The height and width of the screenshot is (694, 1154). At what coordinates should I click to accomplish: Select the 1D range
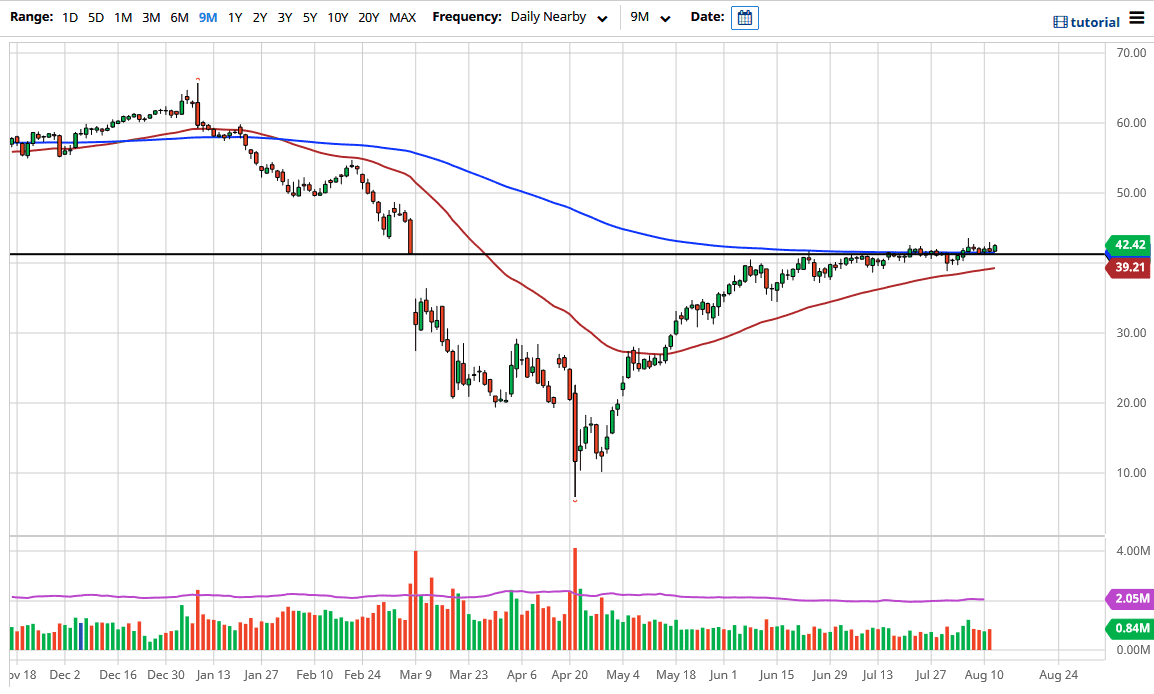(x=70, y=17)
